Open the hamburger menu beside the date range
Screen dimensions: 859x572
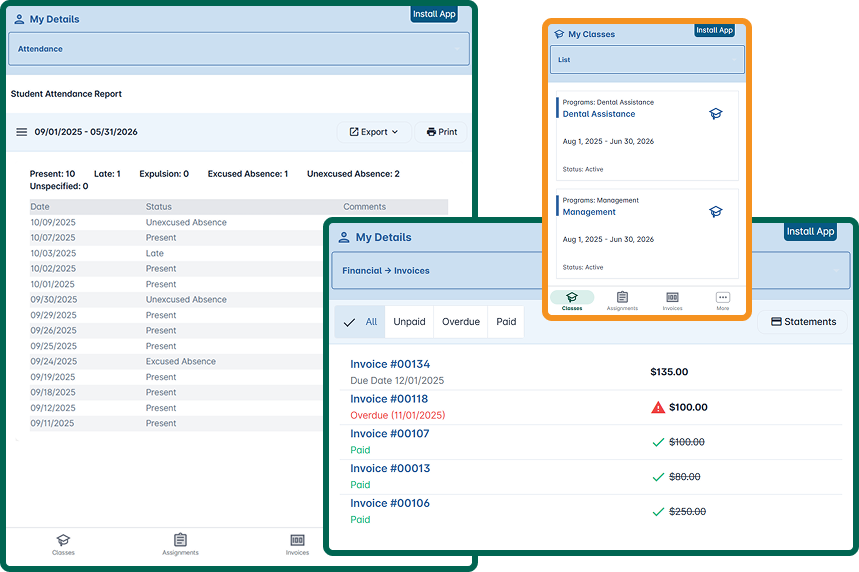21,132
